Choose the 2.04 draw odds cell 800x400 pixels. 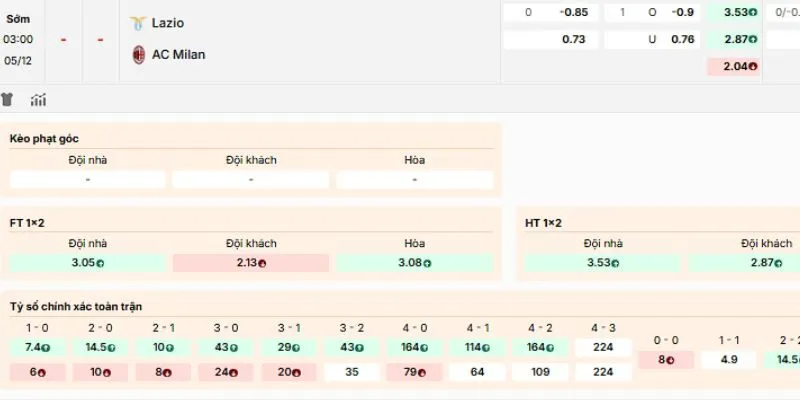pyautogui.click(x=733, y=67)
